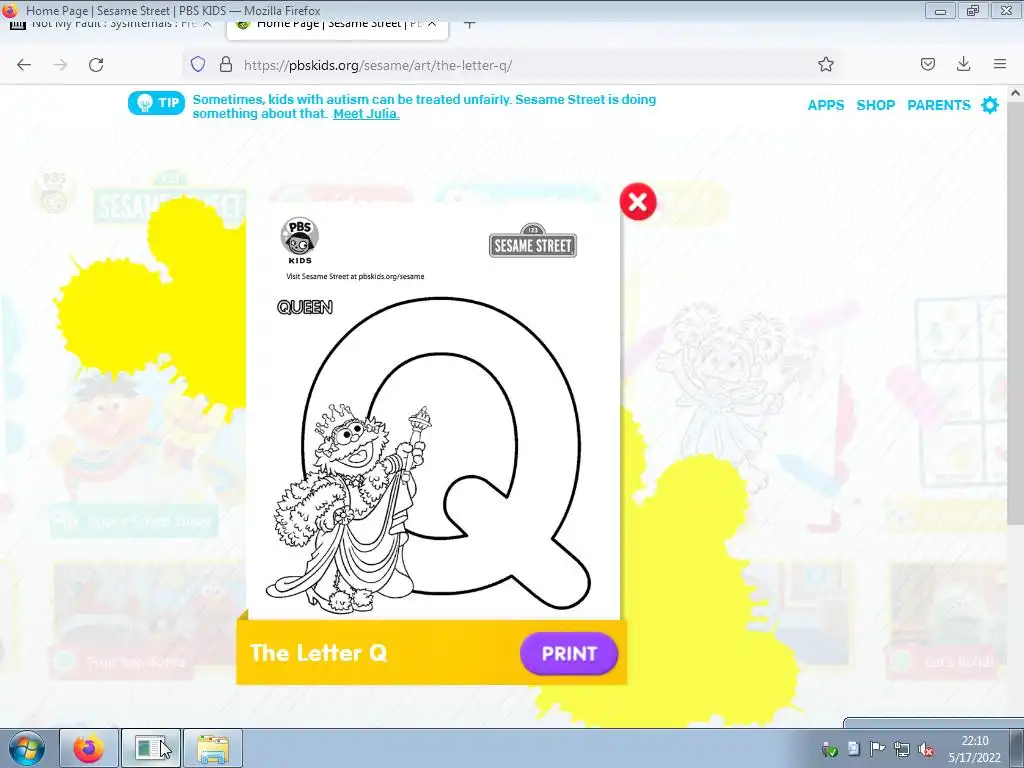Click the page-shaped tray icon left of the flag
The image size is (1024, 768).
pyautogui.click(x=854, y=749)
